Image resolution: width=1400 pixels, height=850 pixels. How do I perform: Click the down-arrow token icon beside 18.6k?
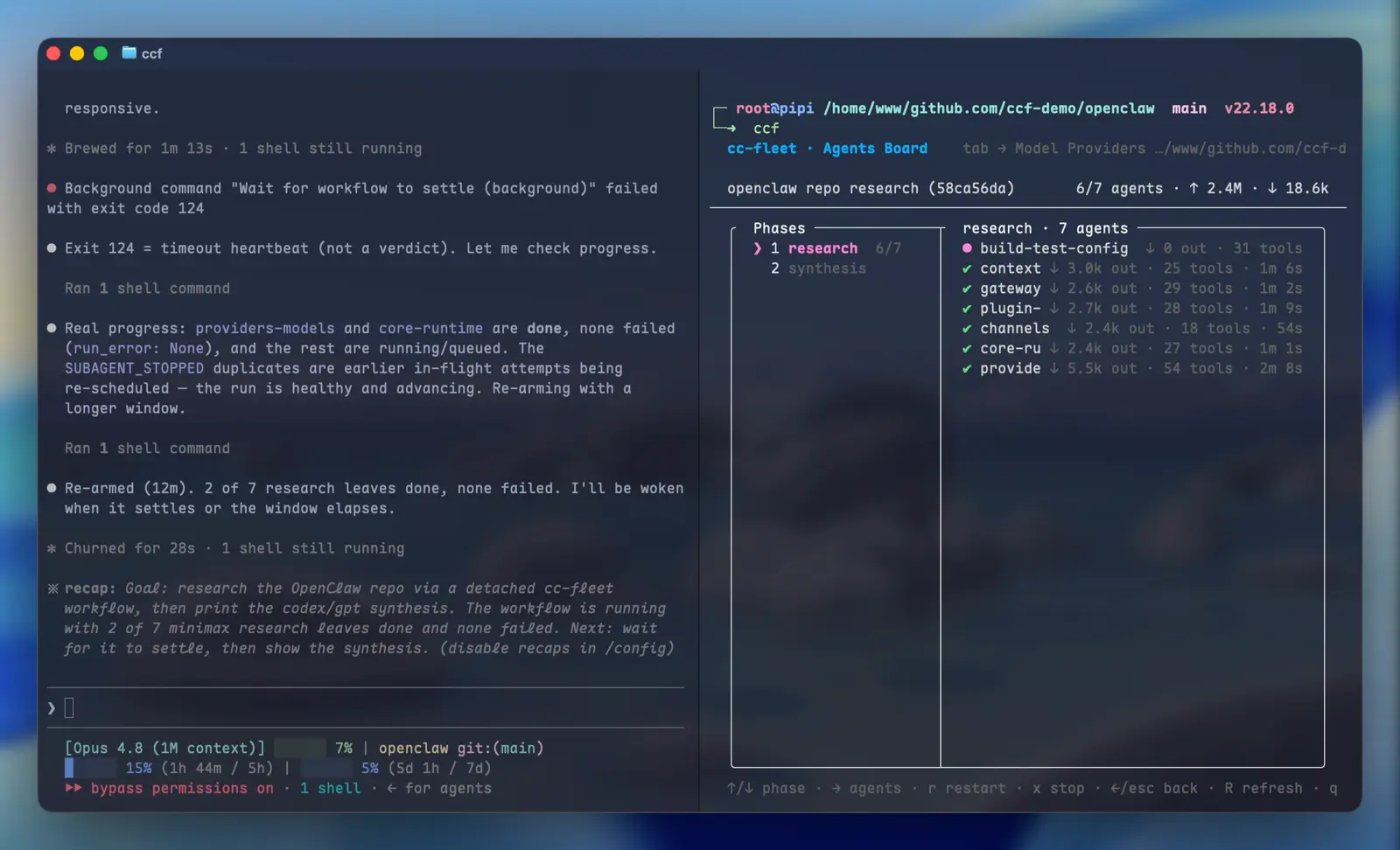coord(1272,188)
